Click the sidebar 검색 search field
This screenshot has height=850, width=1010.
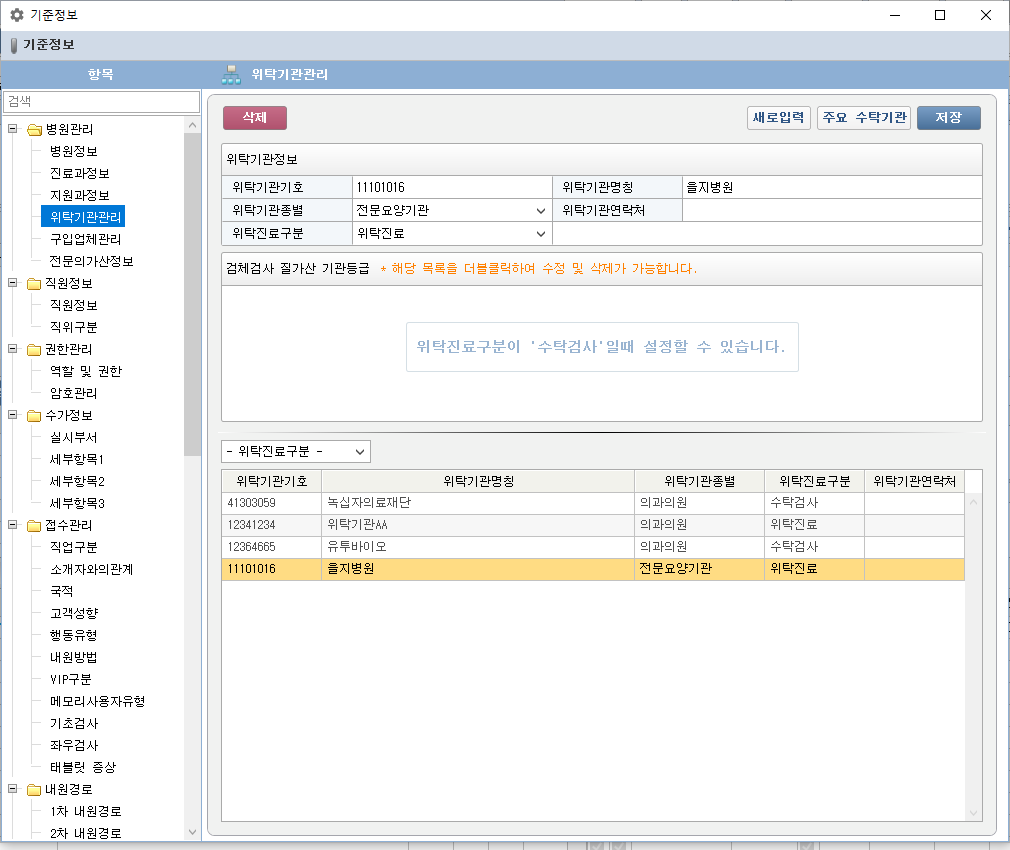click(x=101, y=102)
